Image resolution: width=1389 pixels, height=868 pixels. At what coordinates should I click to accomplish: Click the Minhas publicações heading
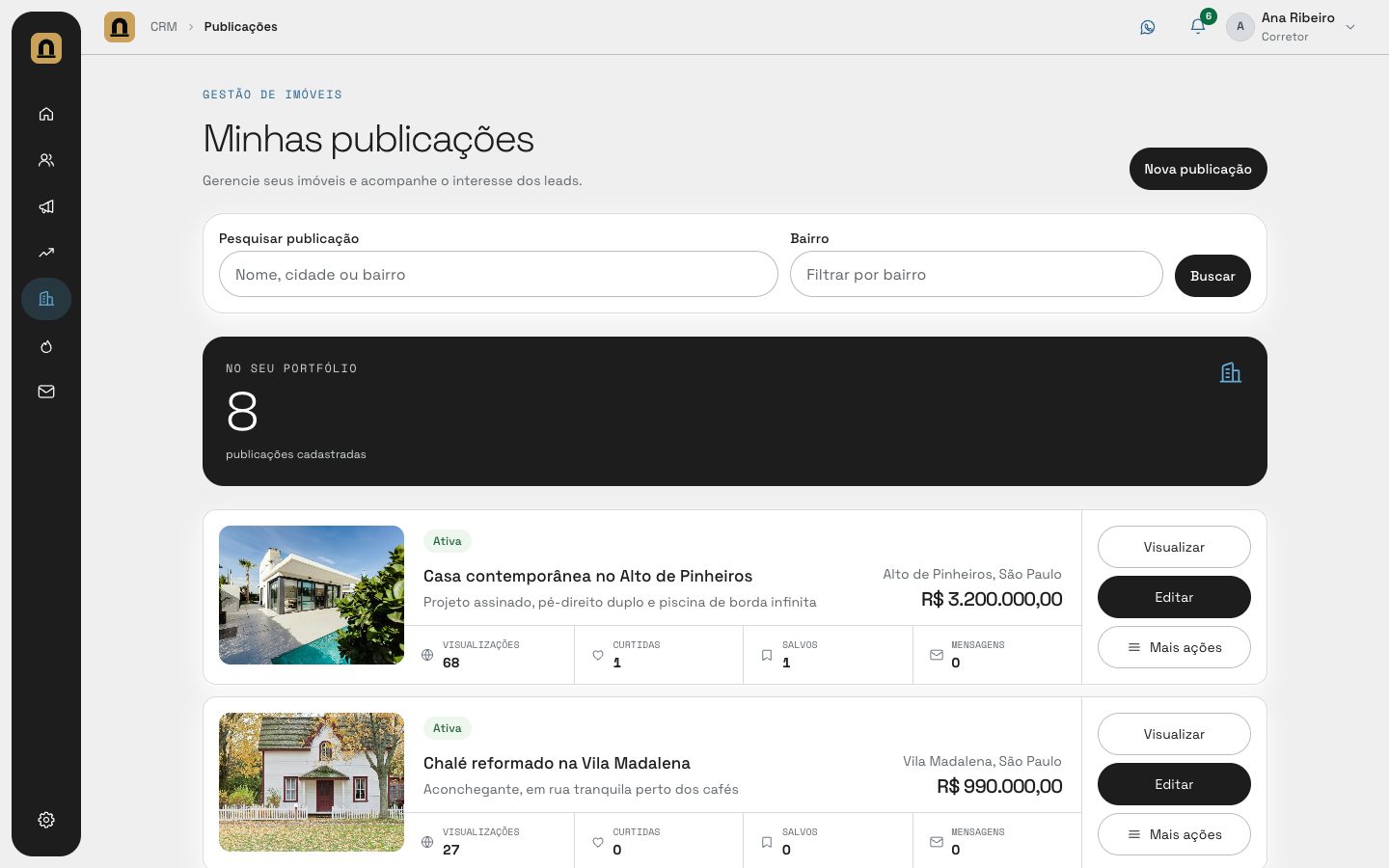tap(368, 140)
